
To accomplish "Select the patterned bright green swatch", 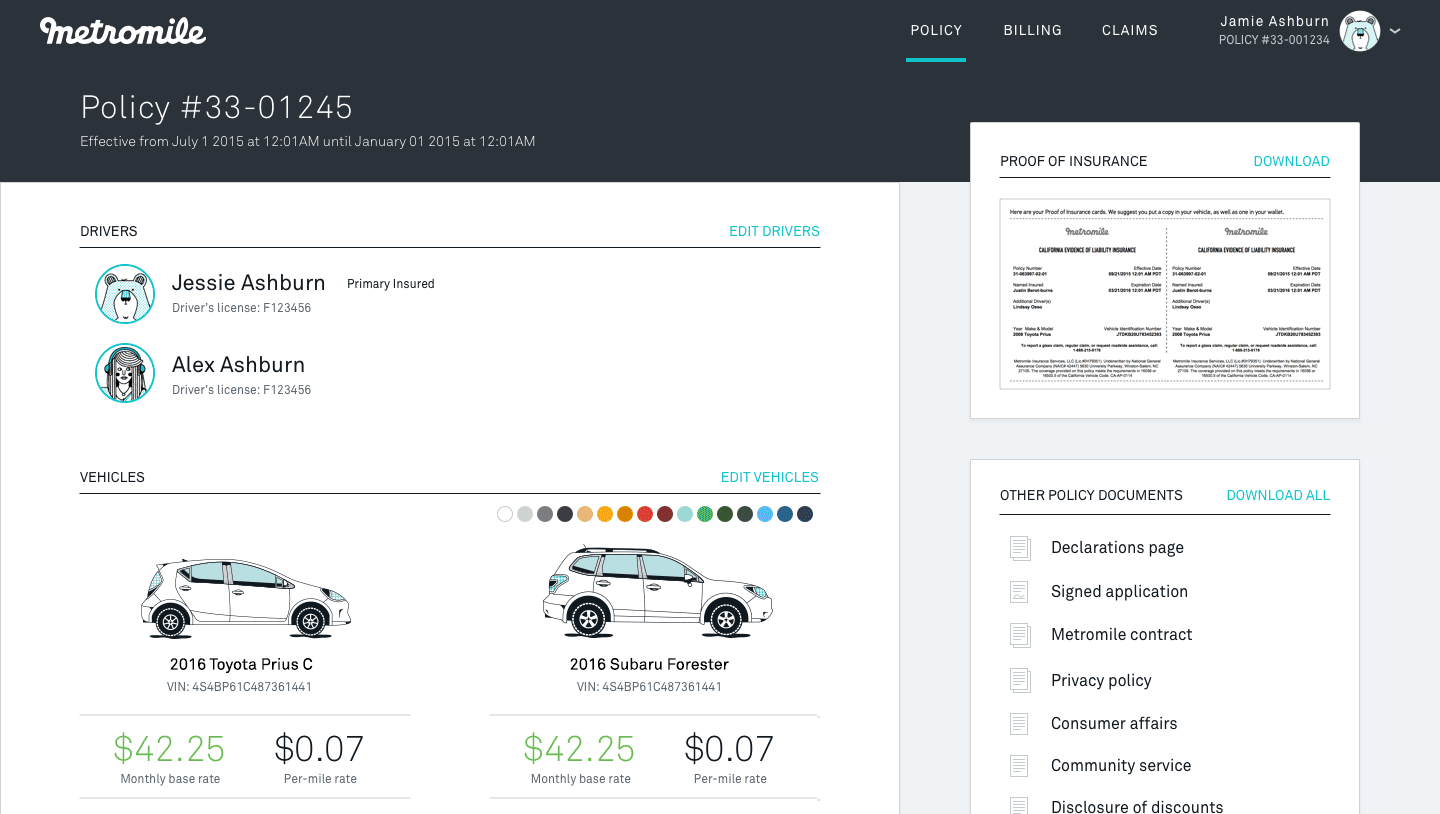I will 705,514.
